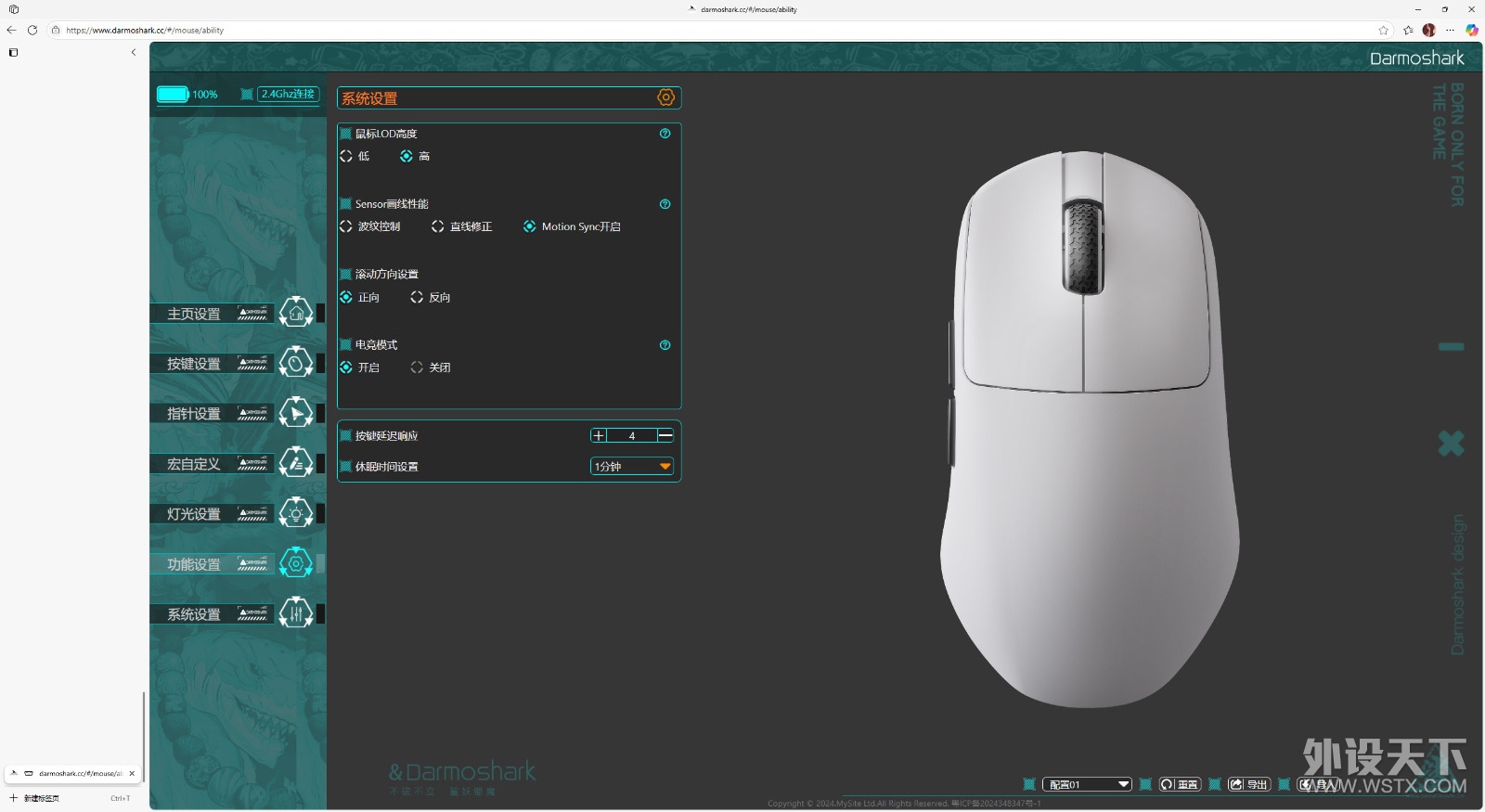Click the 灯光设置 lightbulb hexagon icon
1485x812 pixels.
pyautogui.click(x=296, y=513)
